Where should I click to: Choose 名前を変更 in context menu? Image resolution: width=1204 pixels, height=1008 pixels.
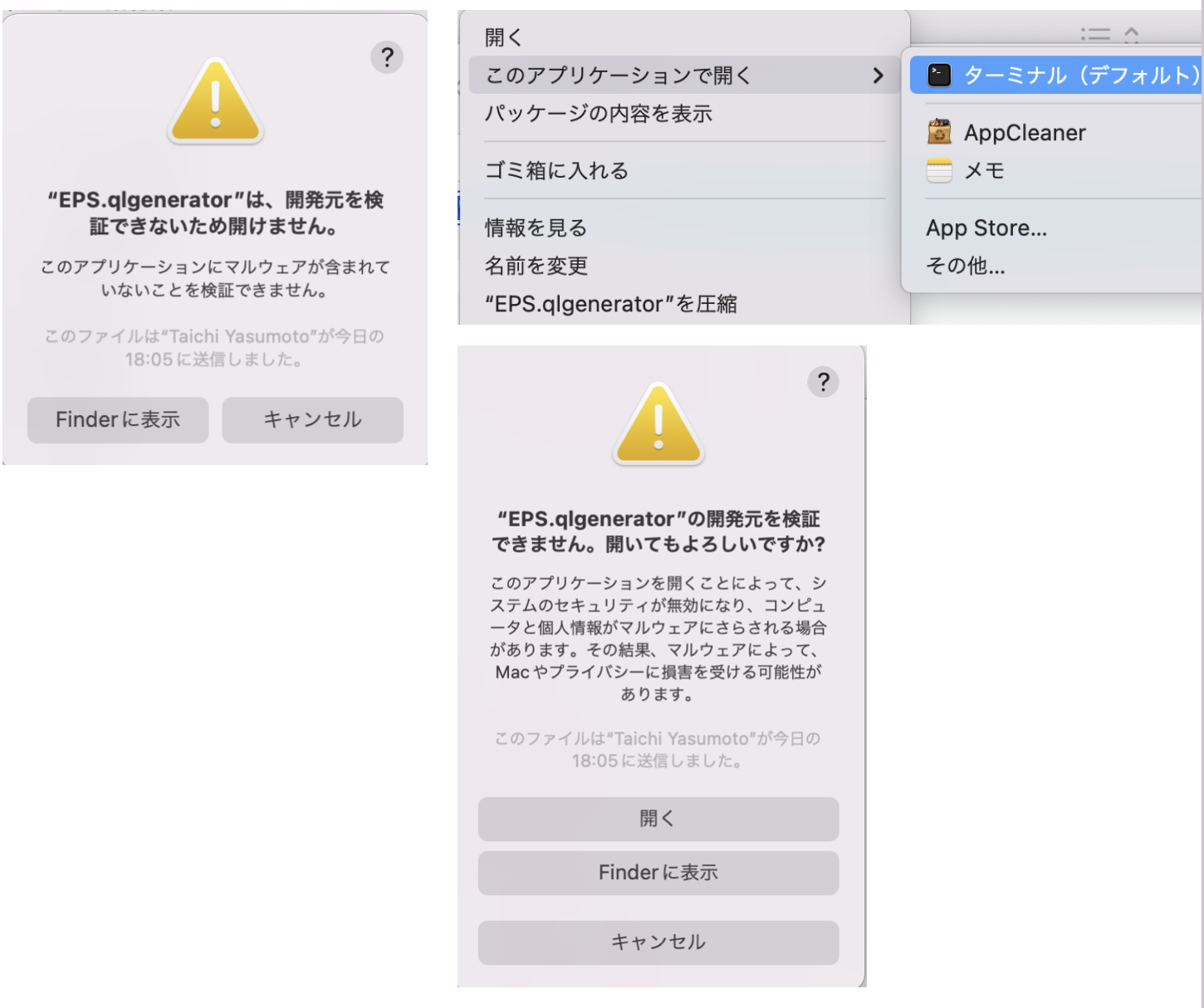click(x=536, y=266)
